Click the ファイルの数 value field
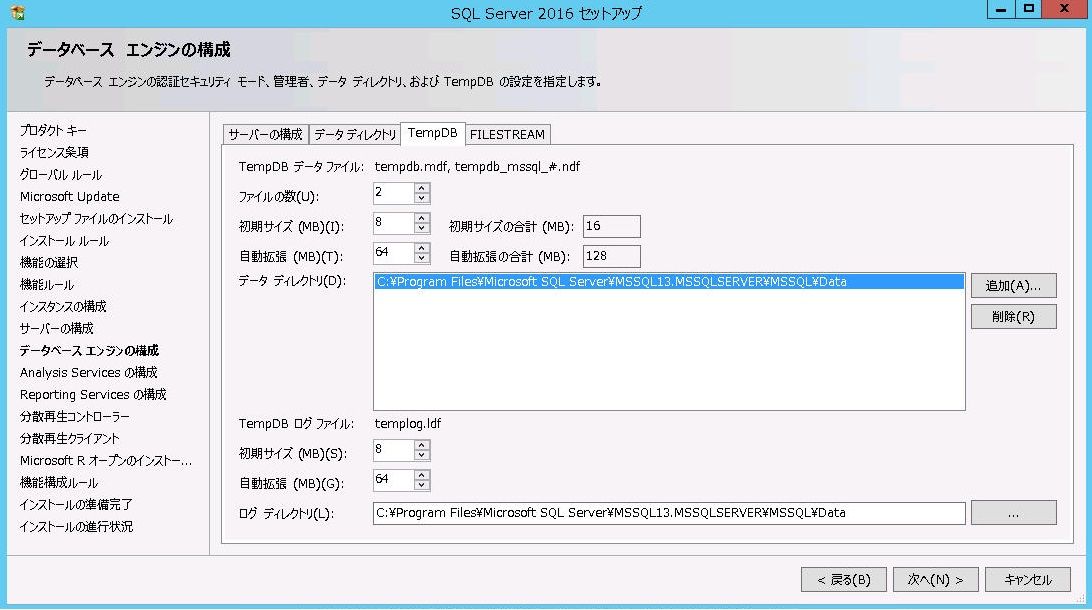Viewport: 1092px width, 610px height. pyautogui.click(x=393, y=193)
